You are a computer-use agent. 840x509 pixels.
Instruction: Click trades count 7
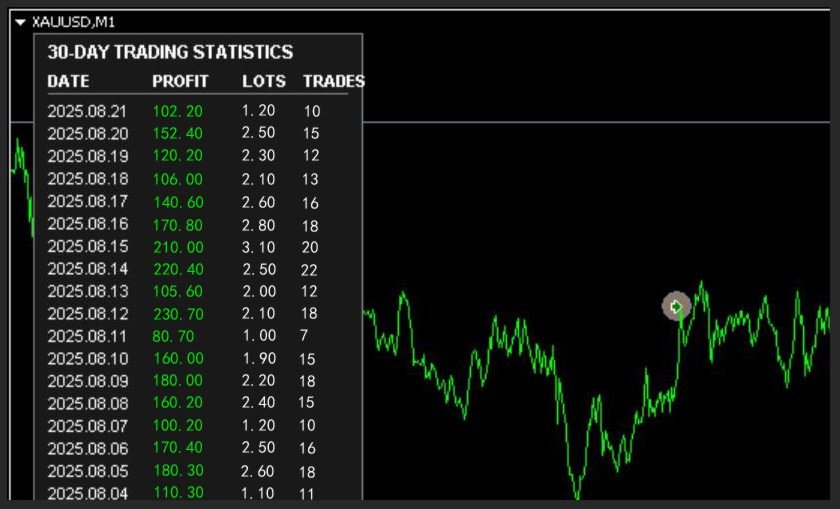pyautogui.click(x=304, y=335)
